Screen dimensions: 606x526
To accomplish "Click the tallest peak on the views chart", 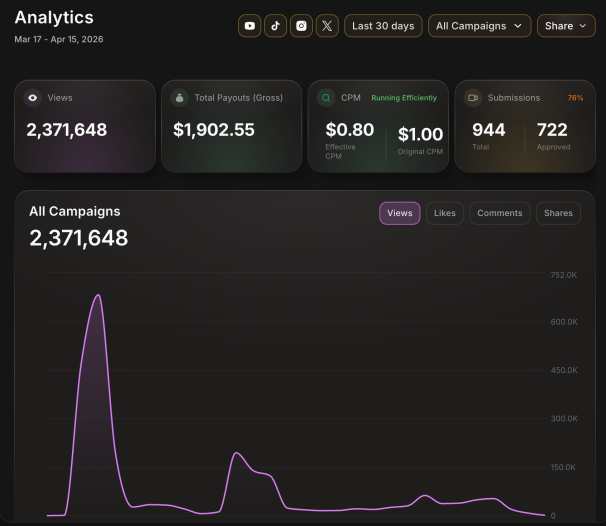I will (98, 295).
